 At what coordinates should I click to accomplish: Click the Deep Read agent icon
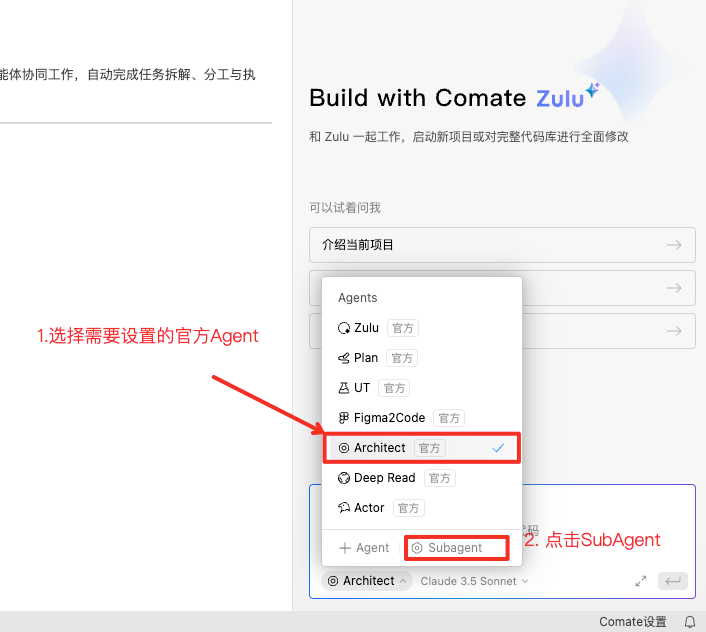pyautogui.click(x=344, y=478)
